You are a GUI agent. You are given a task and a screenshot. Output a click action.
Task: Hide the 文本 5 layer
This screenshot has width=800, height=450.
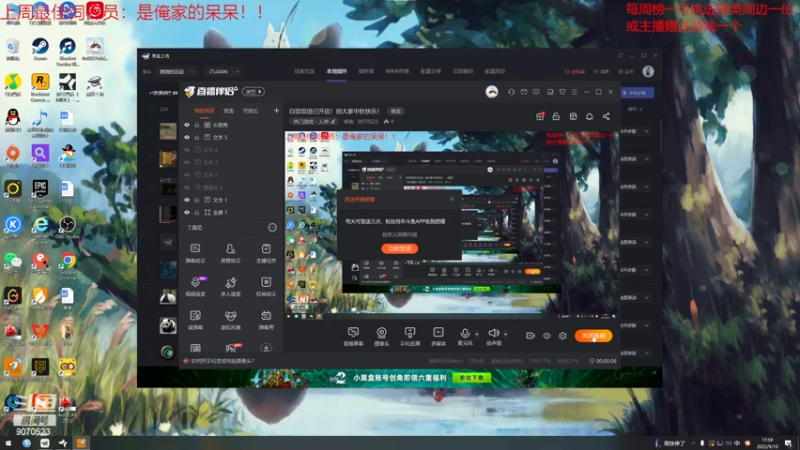pyautogui.click(x=187, y=137)
